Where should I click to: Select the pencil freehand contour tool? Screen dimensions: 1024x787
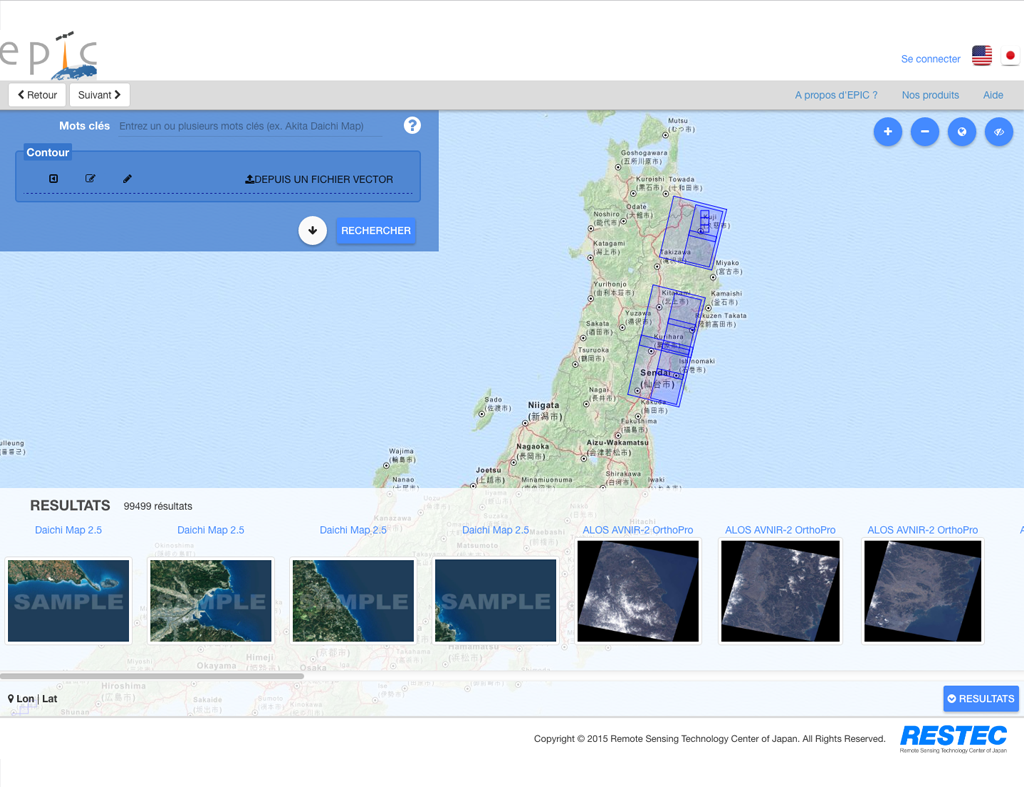[127, 178]
